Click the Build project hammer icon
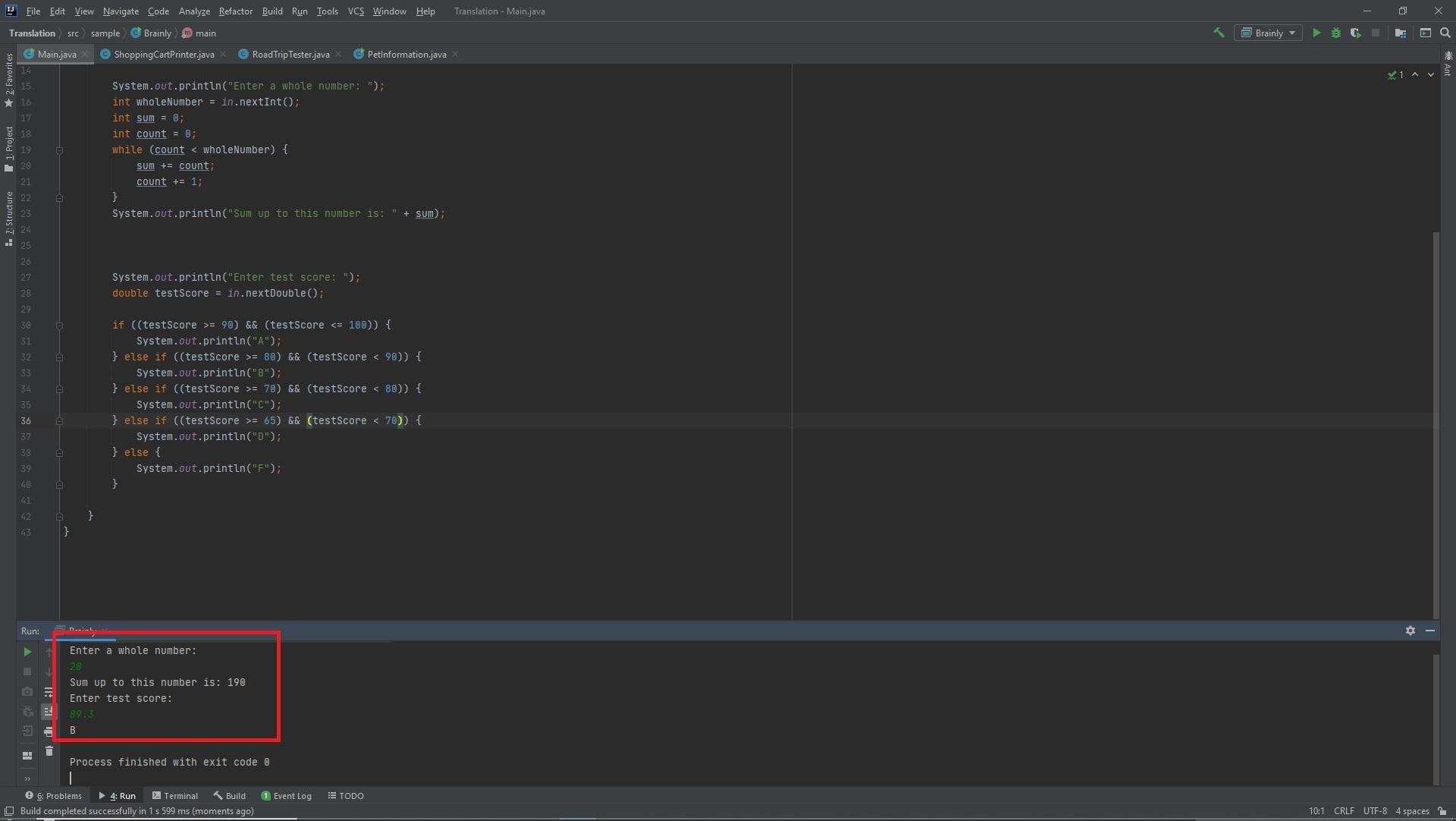The height and width of the screenshot is (821, 1456). [x=1219, y=33]
